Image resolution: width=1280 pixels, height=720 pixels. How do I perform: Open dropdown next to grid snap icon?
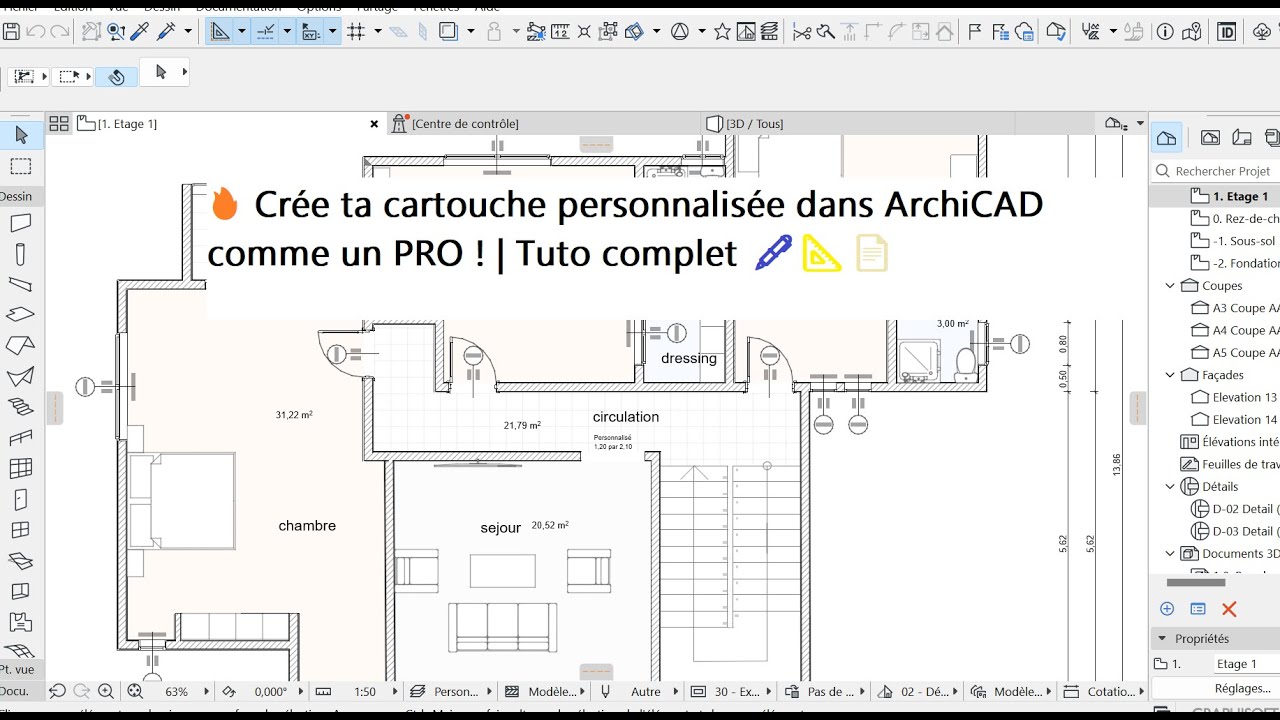coord(378,32)
